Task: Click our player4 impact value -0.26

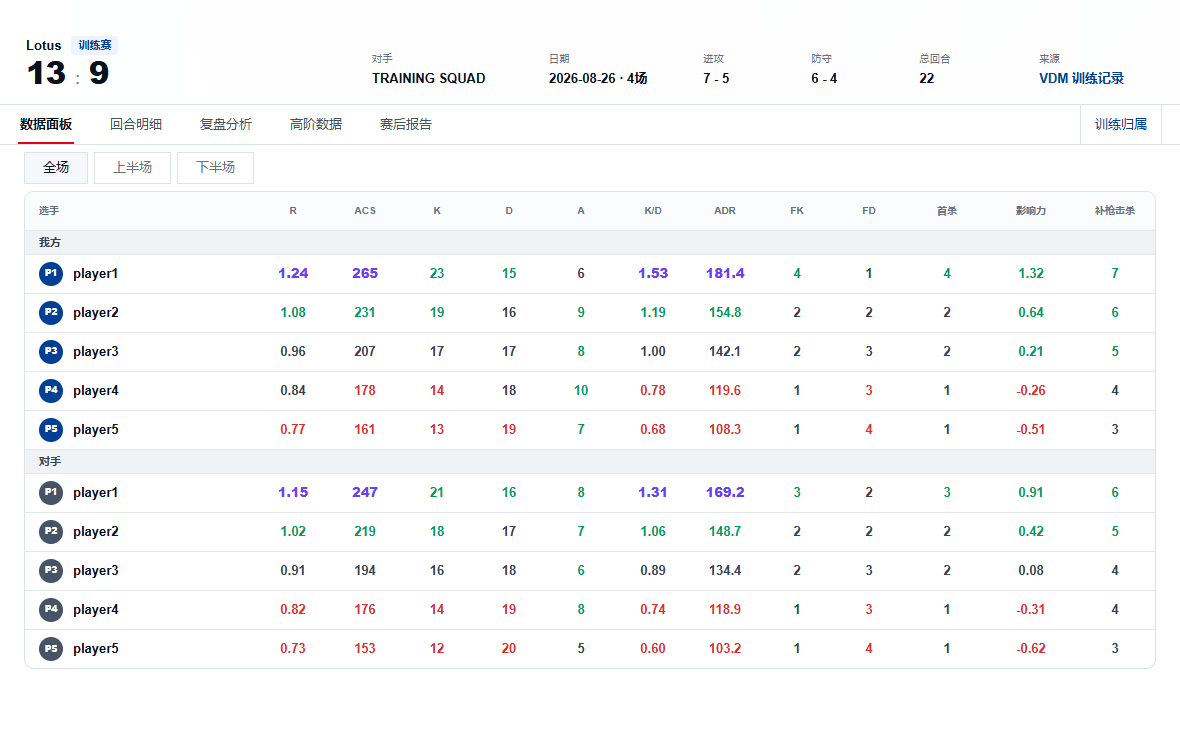Action: coord(1031,391)
